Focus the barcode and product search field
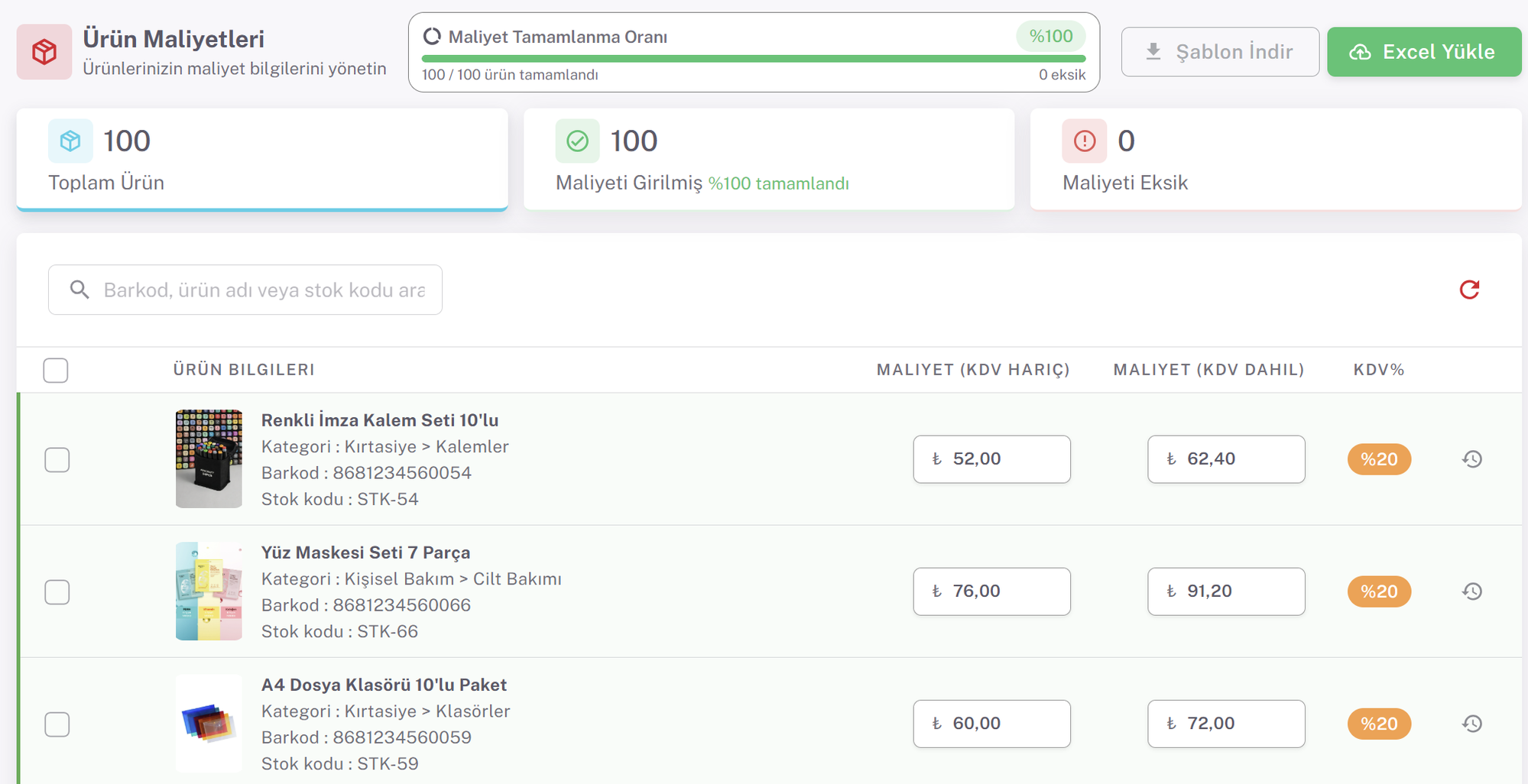The width and height of the screenshot is (1528, 784). point(263,290)
